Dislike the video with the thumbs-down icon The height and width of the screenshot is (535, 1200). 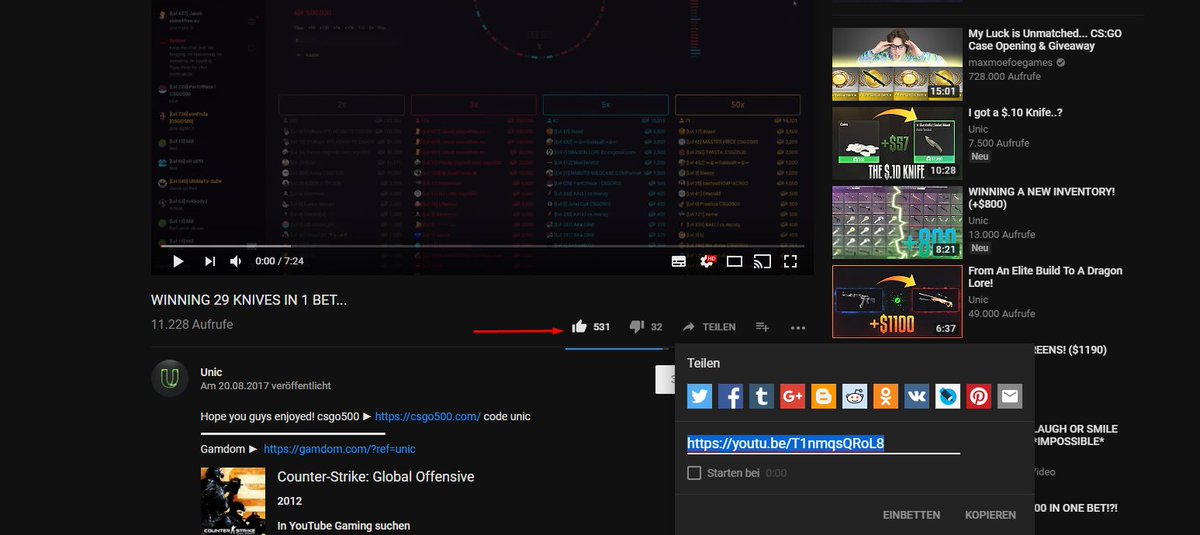coord(636,327)
